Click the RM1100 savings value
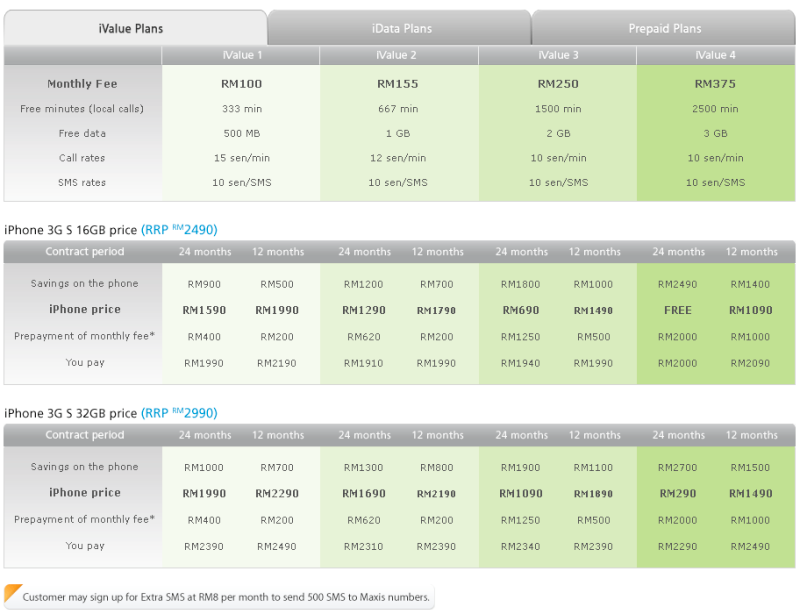The width and height of the screenshot is (800, 614). (593, 468)
